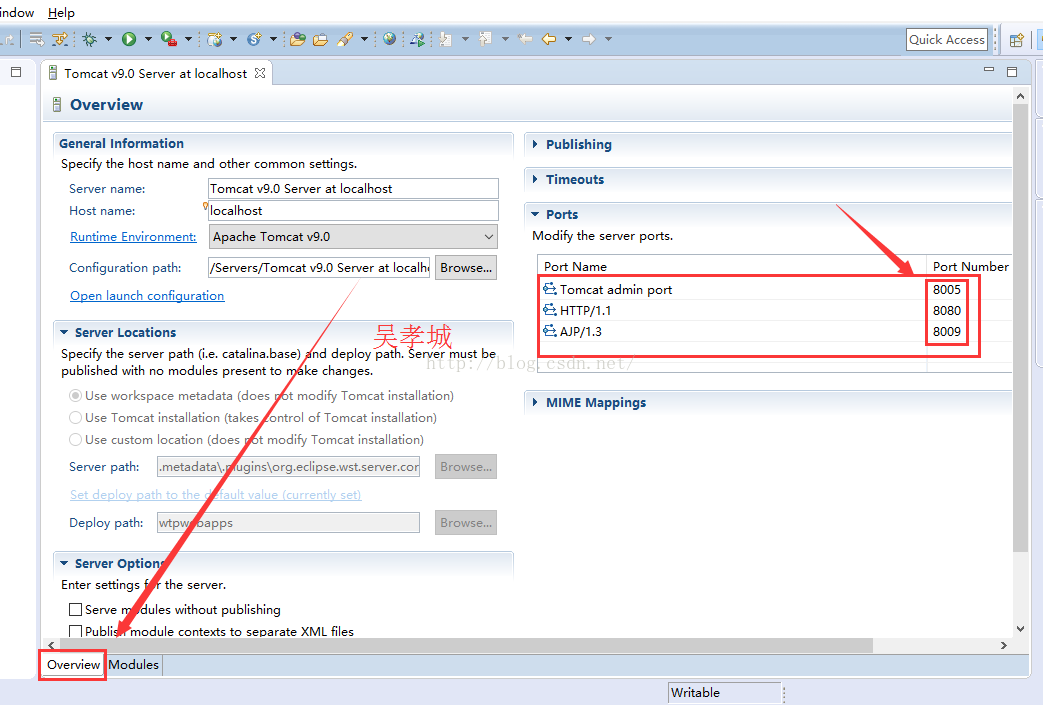Open the web browser globe icon

[390, 39]
